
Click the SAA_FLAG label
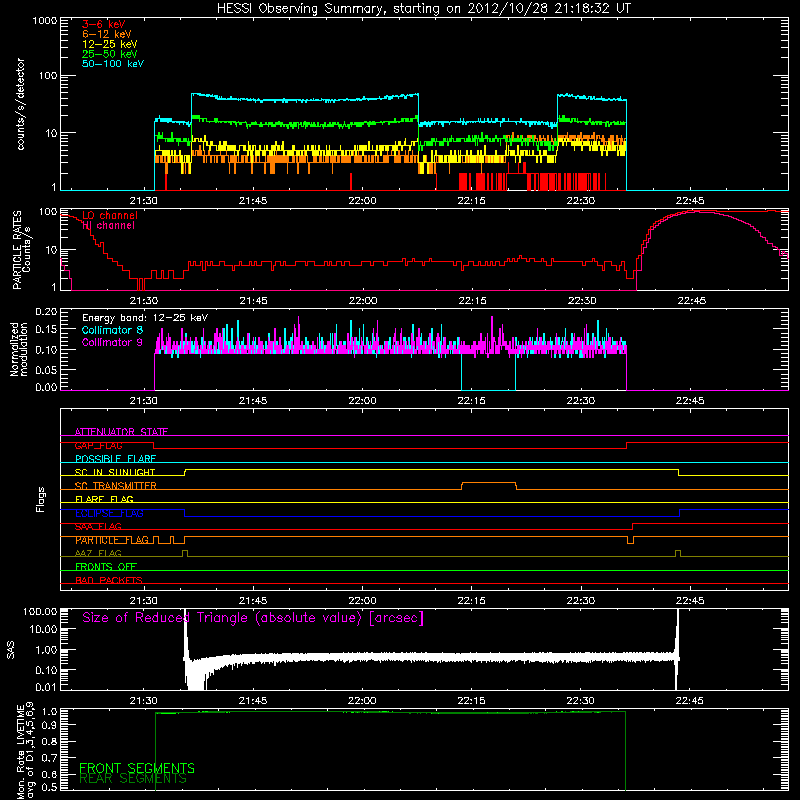[x=98, y=526]
